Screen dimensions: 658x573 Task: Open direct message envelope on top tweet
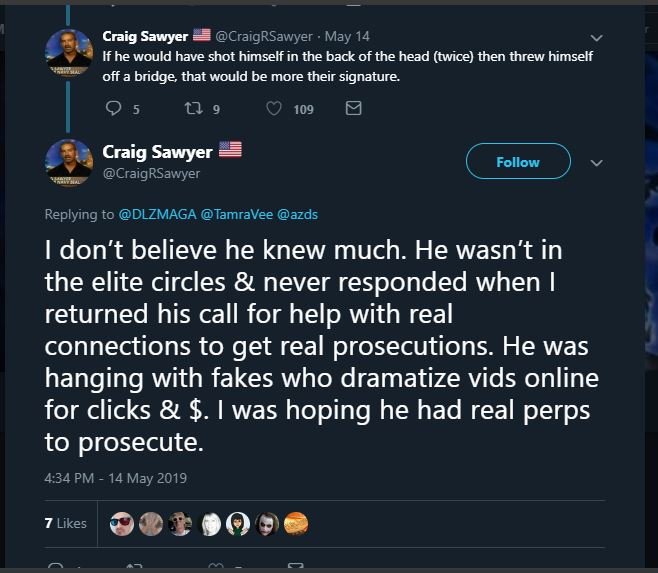[352, 109]
